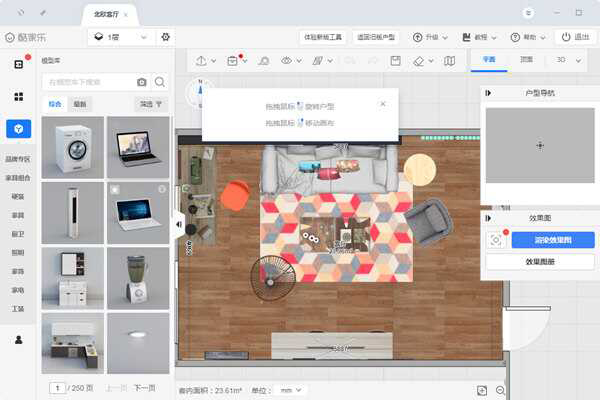The height and width of the screenshot is (400, 600).
Task: Click the magnifier search icon in model library
Action: click(160, 81)
